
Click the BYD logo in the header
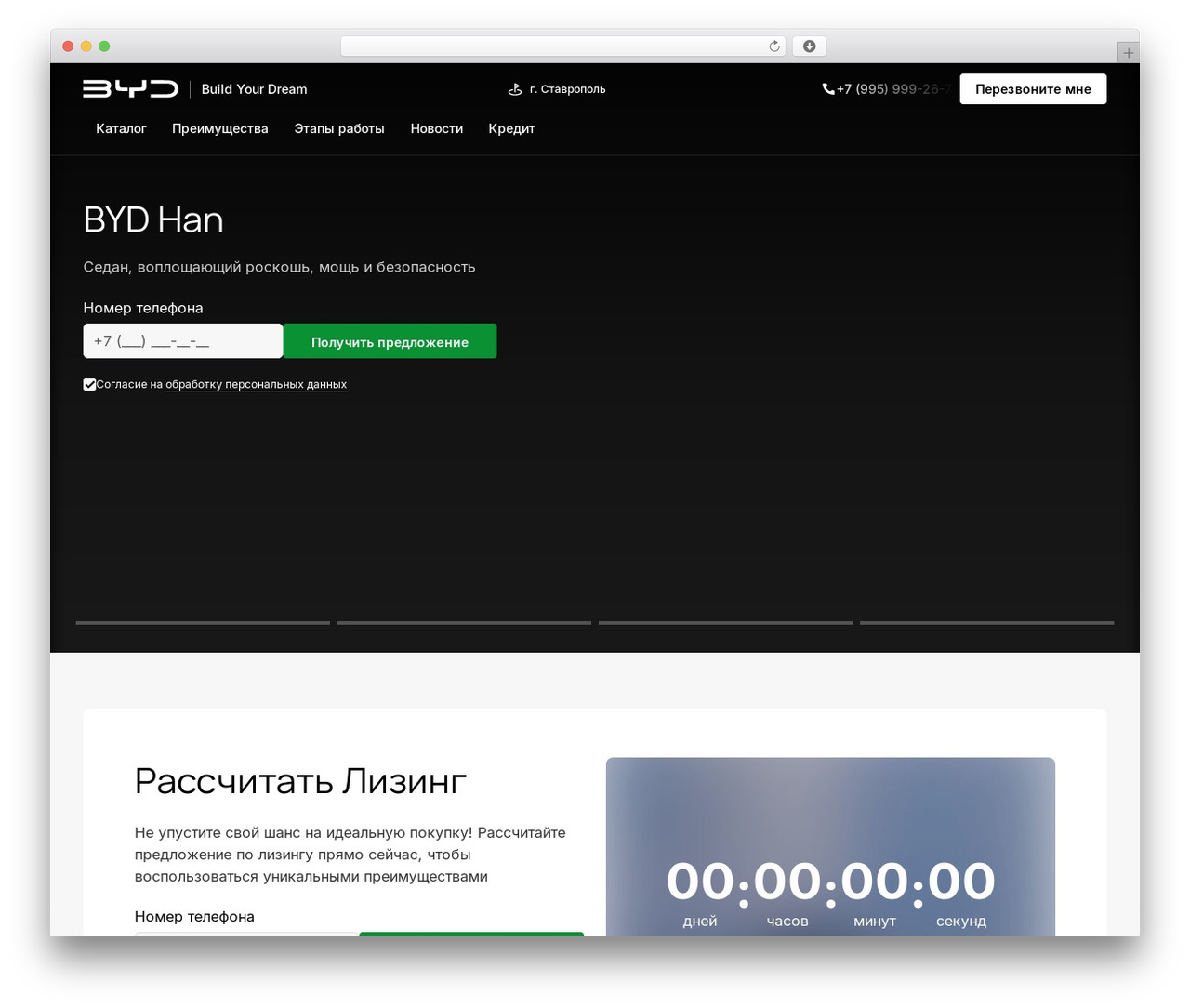(130, 88)
